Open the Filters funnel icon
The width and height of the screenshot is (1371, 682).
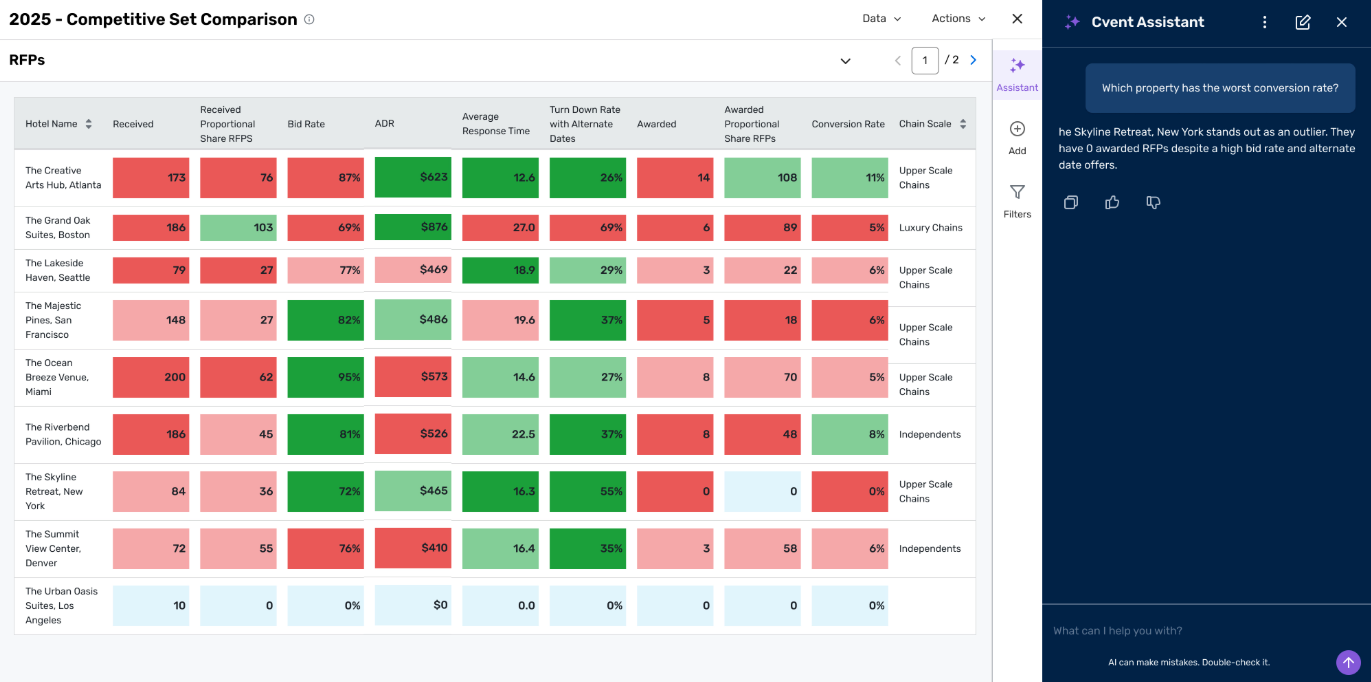[x=1017, y=192]
